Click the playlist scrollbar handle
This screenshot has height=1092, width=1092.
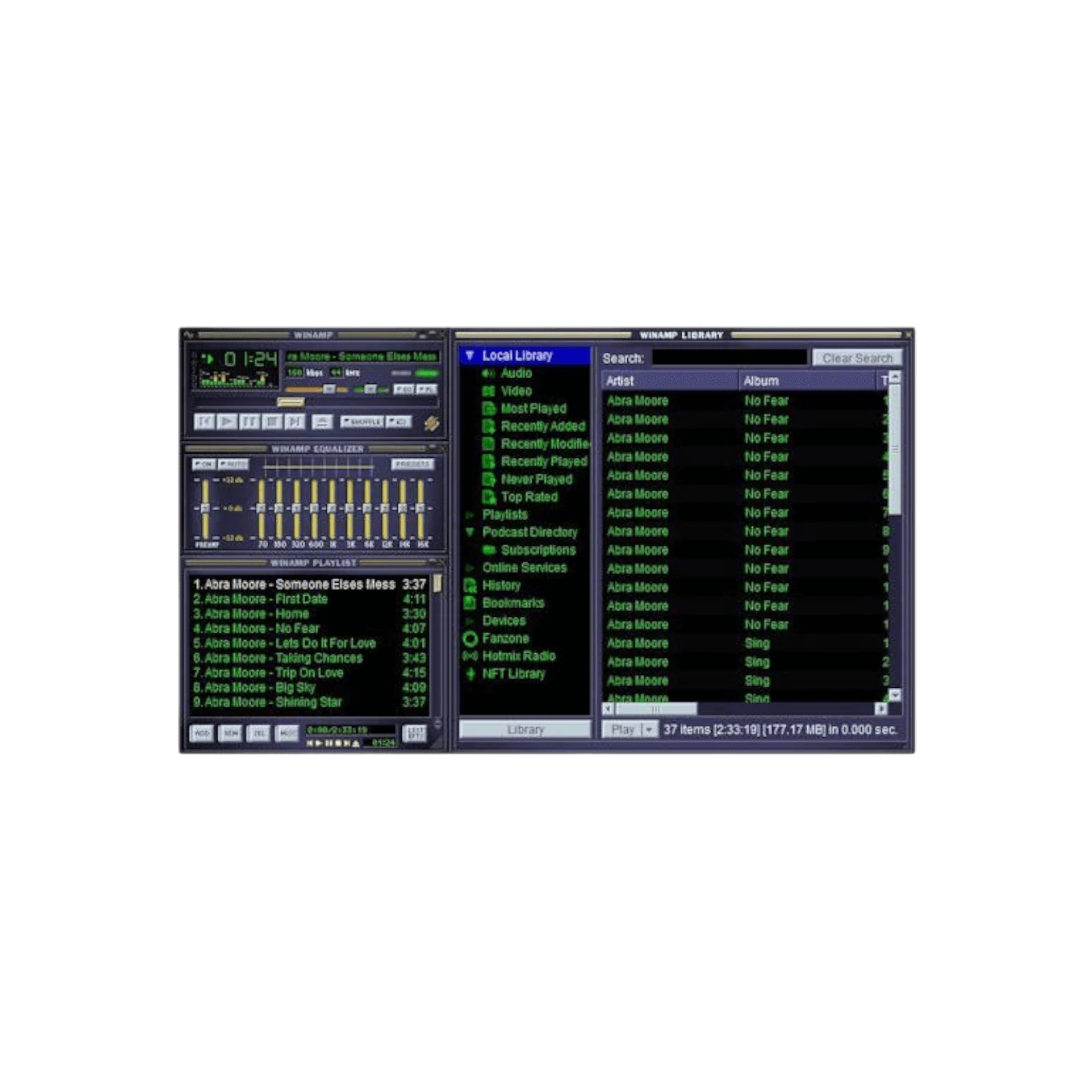pyautogui.click(x=437, y=583)
